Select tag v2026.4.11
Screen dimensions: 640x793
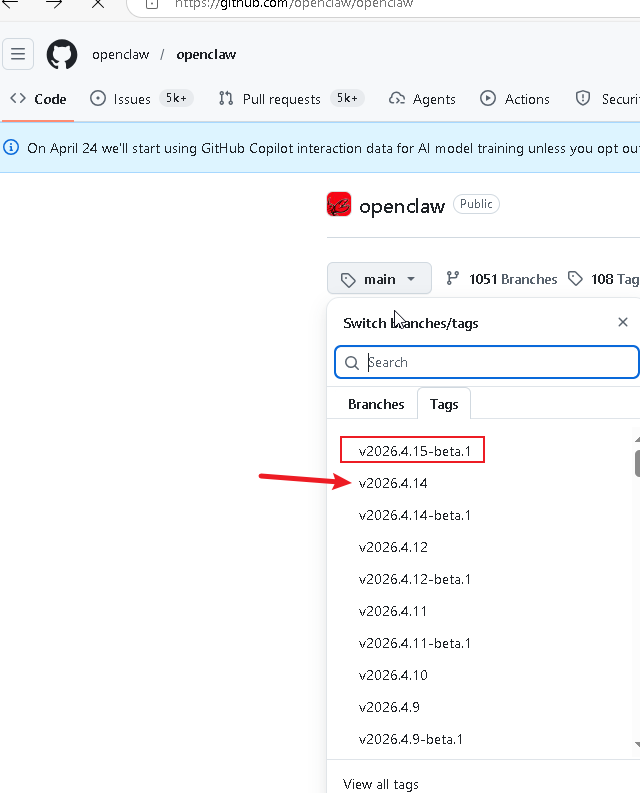click(393, 611)
